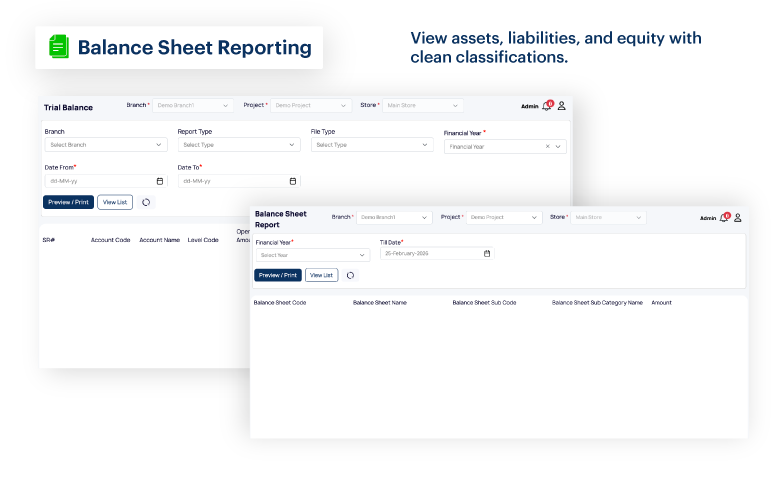
Task: Open Demo Branch1 dropdown in Trial Balance header
Action: coord(193,105)
